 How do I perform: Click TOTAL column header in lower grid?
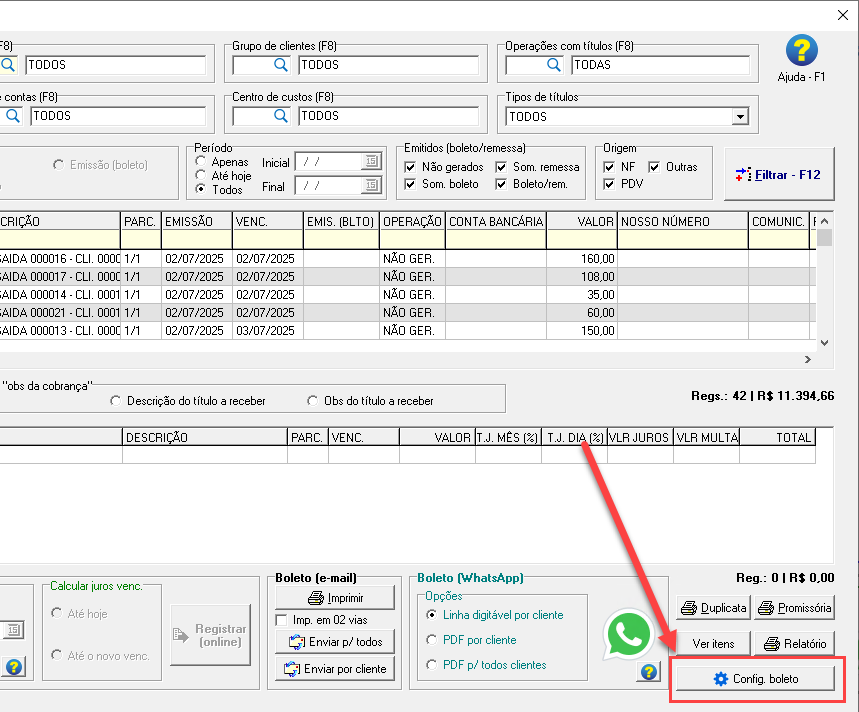777,438
